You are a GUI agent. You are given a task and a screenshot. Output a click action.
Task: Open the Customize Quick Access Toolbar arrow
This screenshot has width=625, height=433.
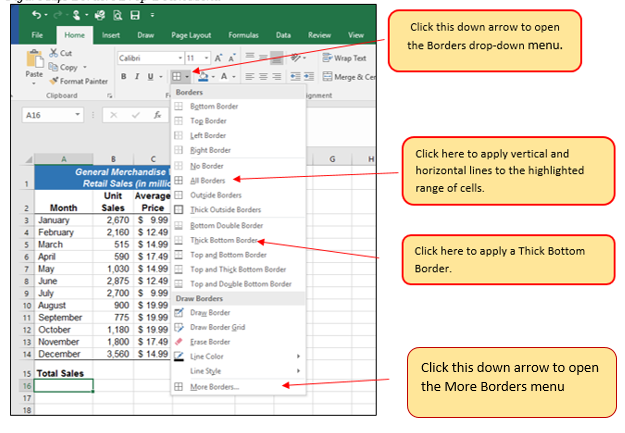(x=152, y=15)
